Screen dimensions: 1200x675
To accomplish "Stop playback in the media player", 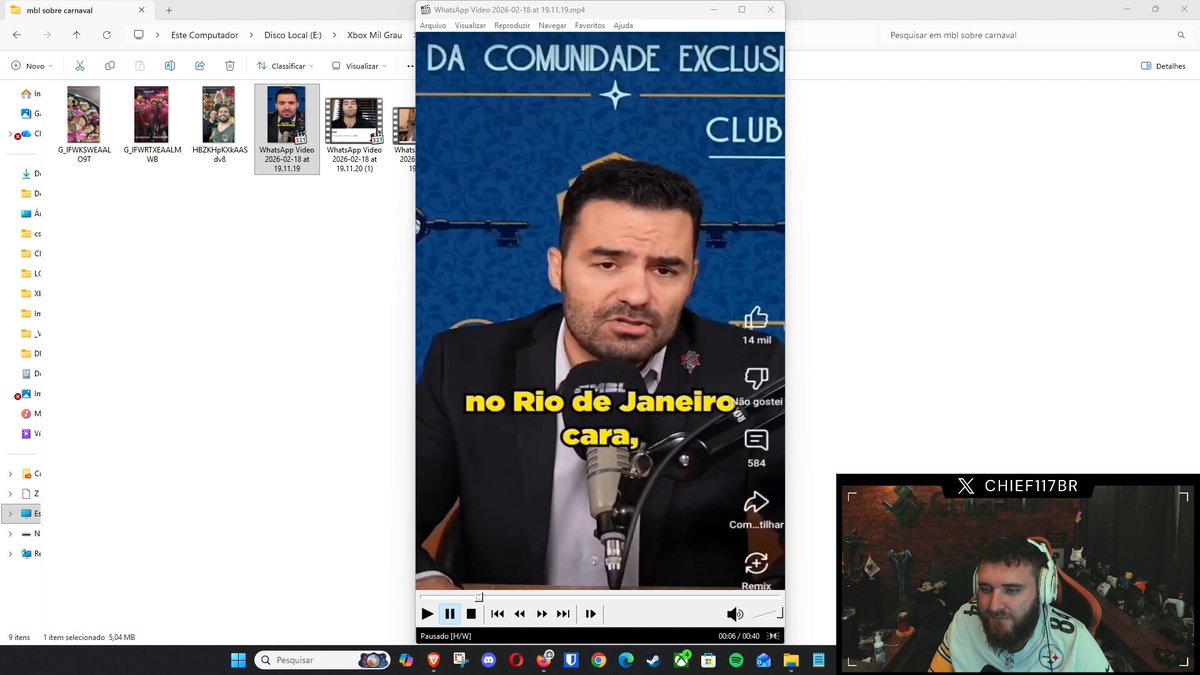I will 472,614.
